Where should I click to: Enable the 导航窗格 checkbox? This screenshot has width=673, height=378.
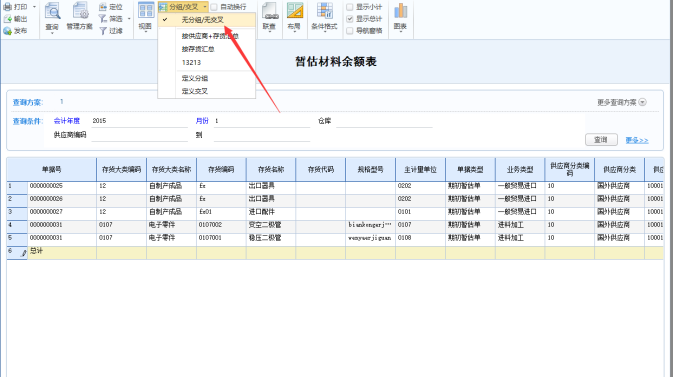tap(350, 31)
